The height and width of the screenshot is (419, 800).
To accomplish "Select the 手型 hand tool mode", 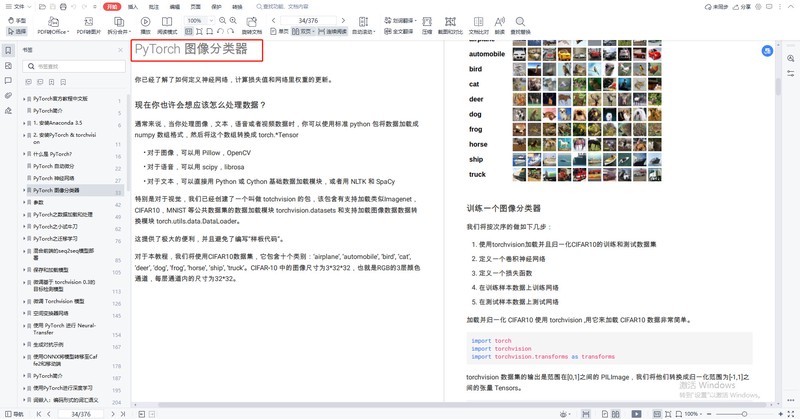I will 17,20.
